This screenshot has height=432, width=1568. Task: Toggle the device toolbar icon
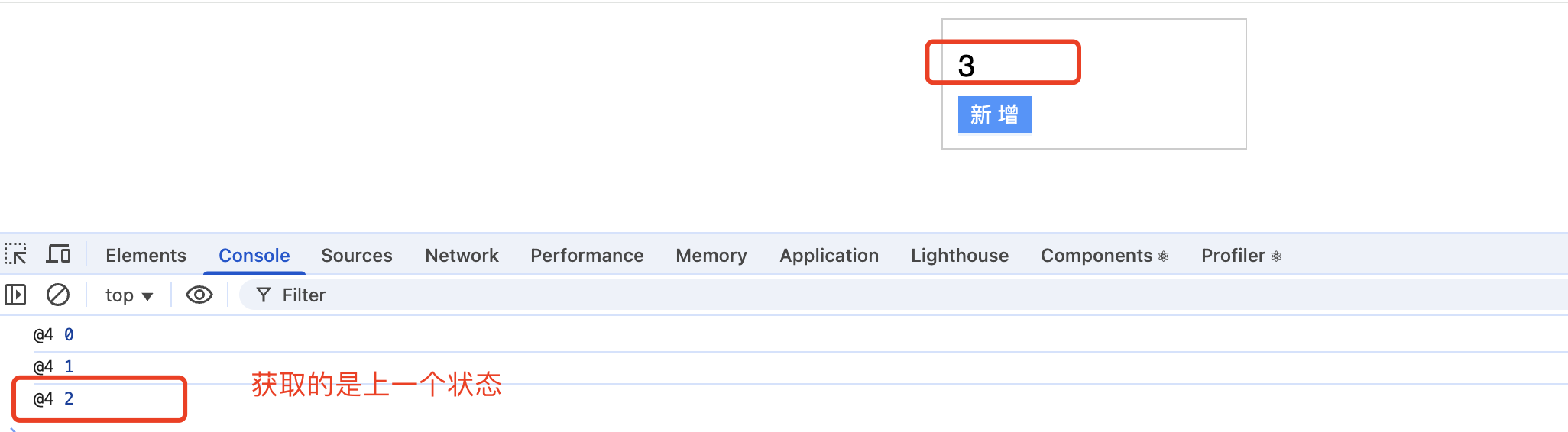point(58,254)
